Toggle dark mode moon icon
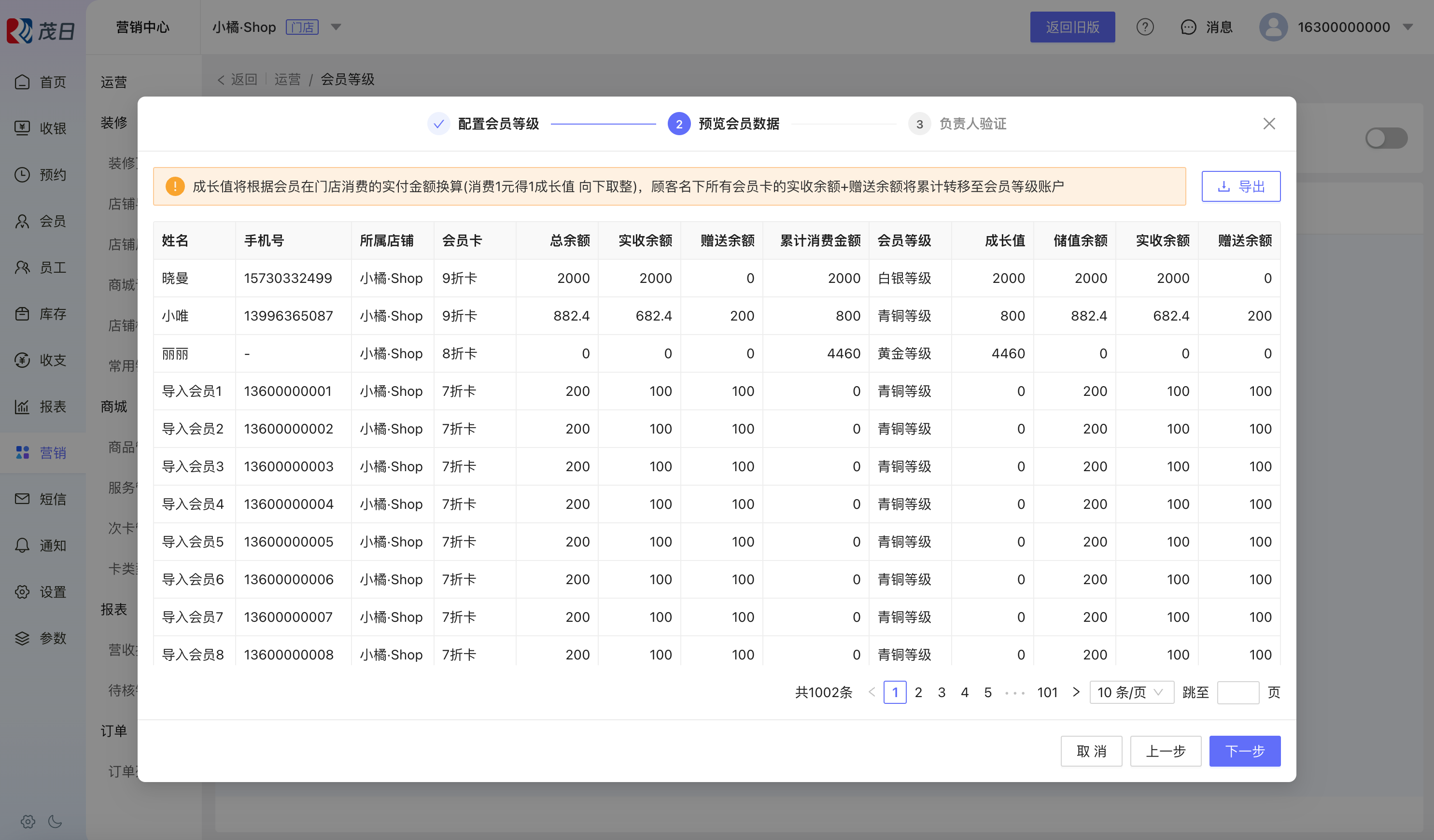Screen dimensions: 1434x840 [55, 821]
